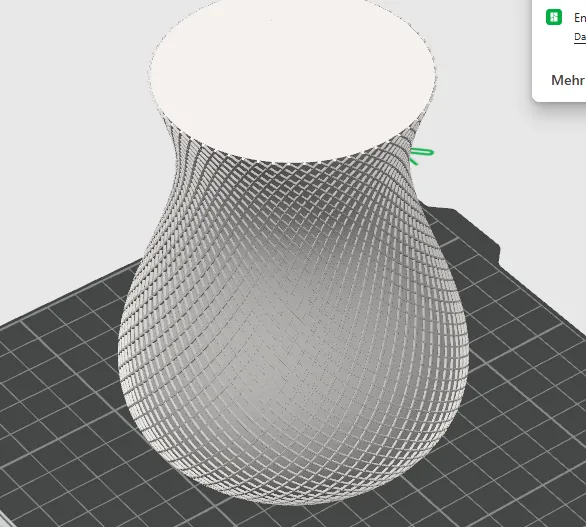Click the 'Mehr' text in the notification popup
The width and height of the screenshot is (586, 527).
click(x=568, y=80)
